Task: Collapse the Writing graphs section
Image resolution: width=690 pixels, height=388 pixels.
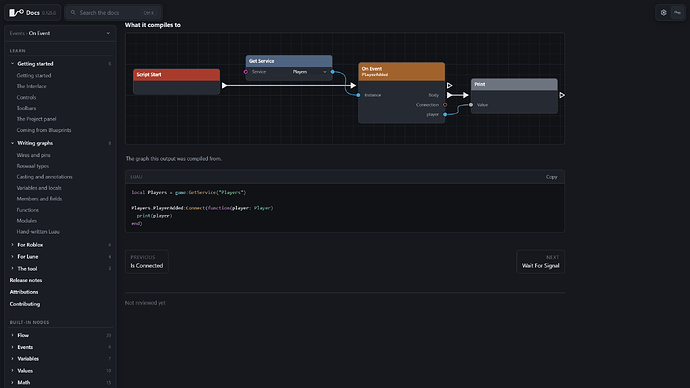Action: [x=60, y=143]
